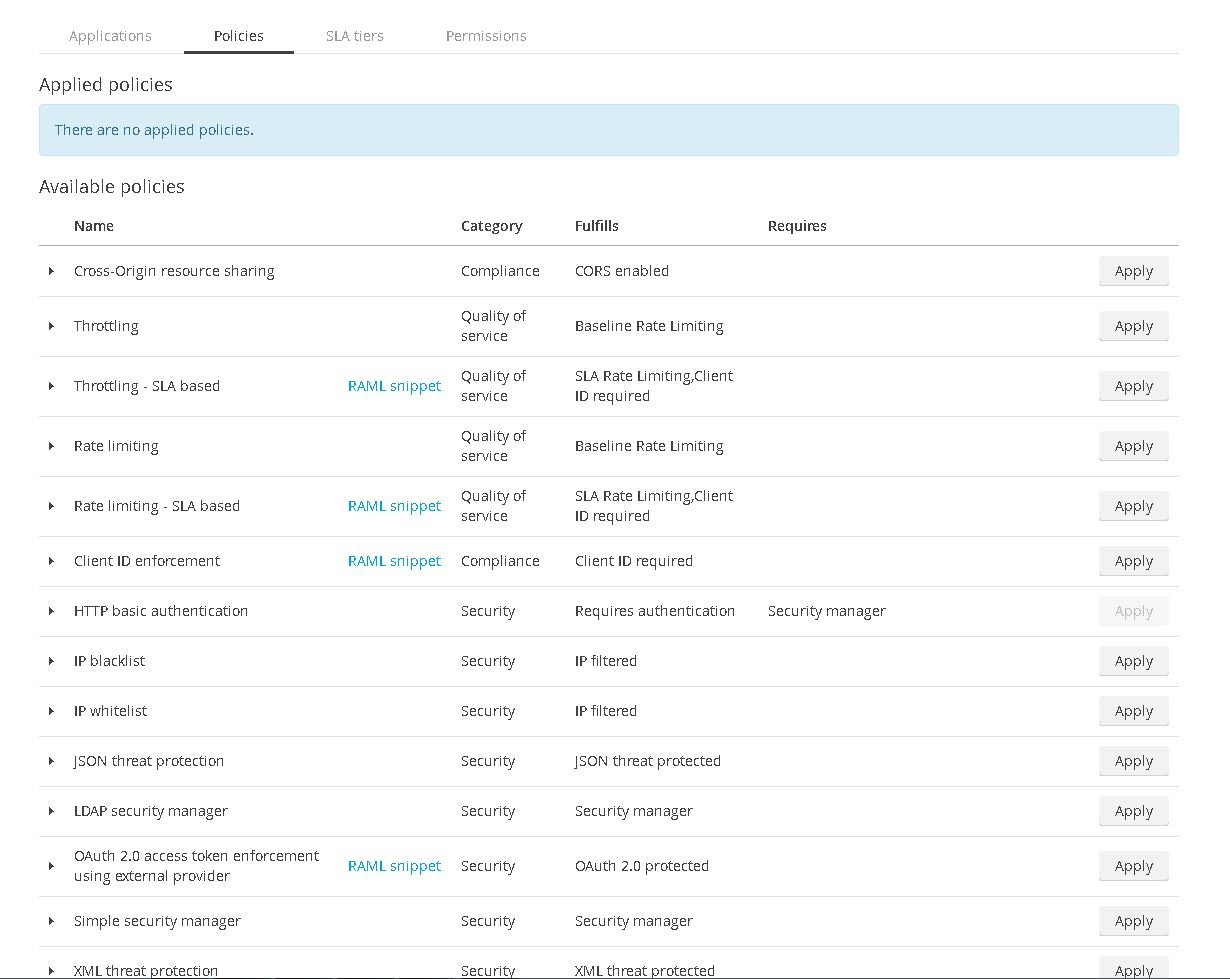This screenshot has height=979, width=1230.
Task: Apply the Cross-Origin resource sharing policy
Action: coord(1133,271)
